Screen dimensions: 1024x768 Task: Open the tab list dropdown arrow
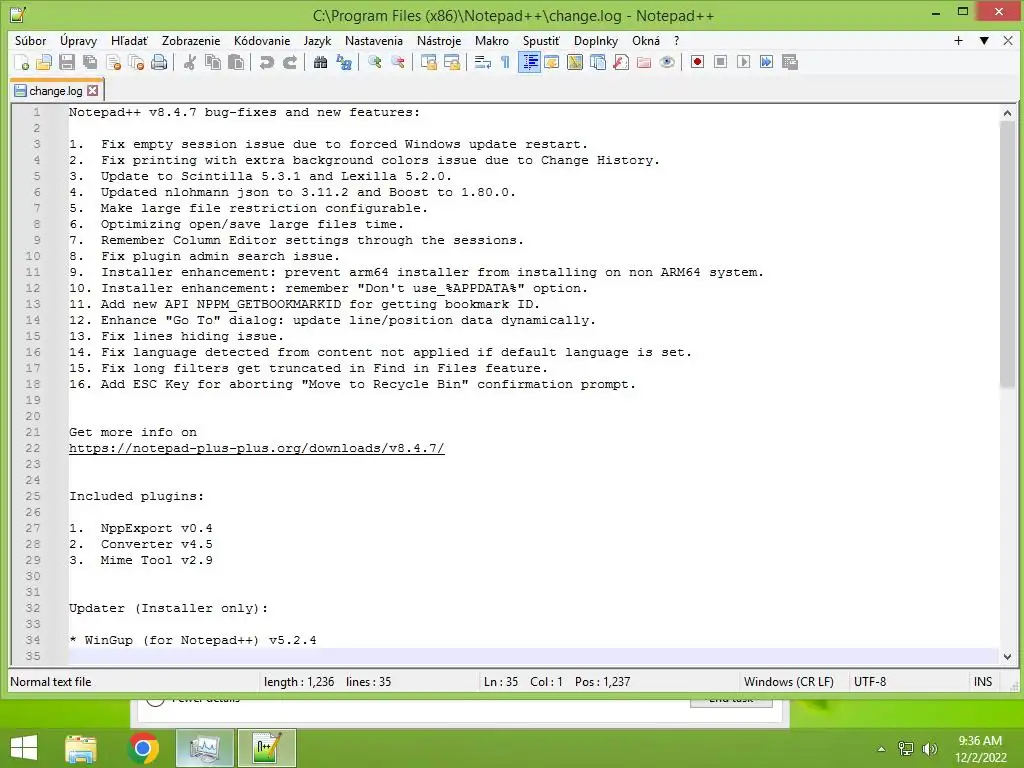click(x=984, y=40)
